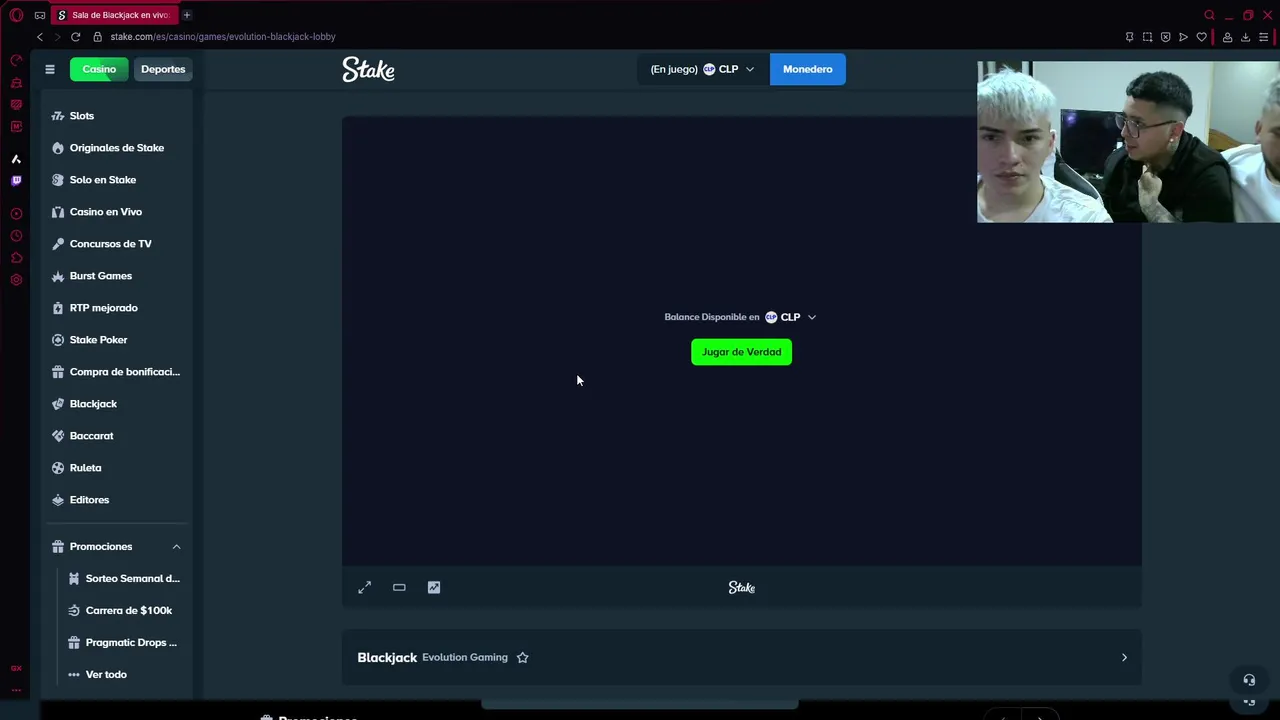Click the site padlock security icon
The width and height of the screenshot is (1280, 720).
(x=98, y=37)
